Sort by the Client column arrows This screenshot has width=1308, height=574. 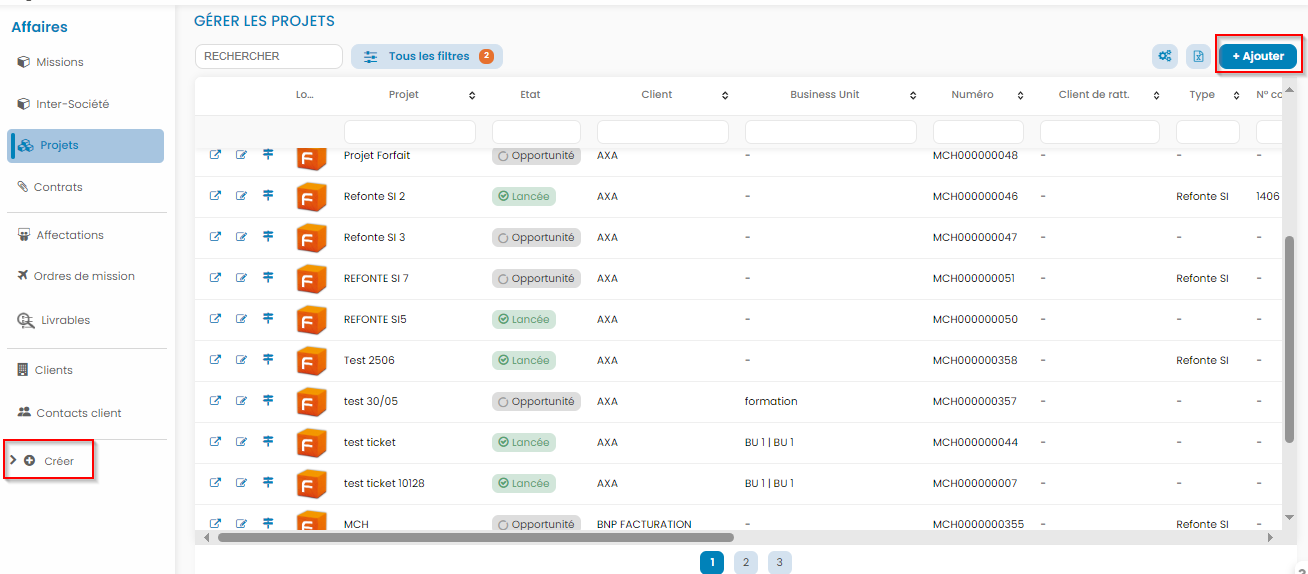[x=725, y=96]
